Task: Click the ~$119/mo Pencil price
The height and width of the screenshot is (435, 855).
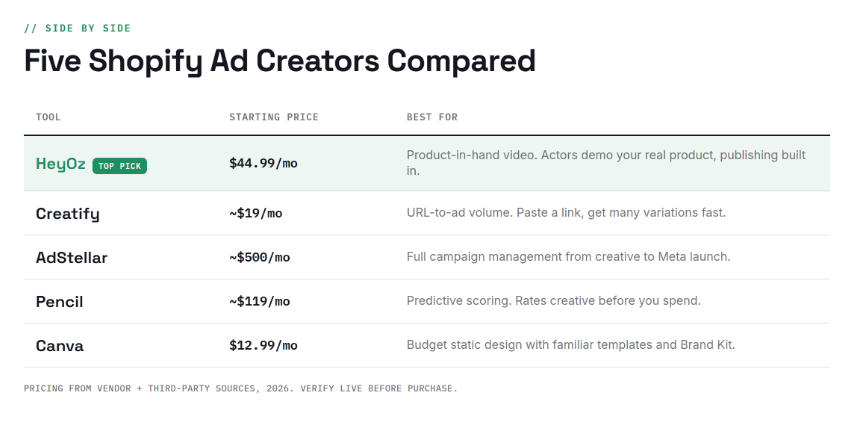Action: [x=260, y=301]
